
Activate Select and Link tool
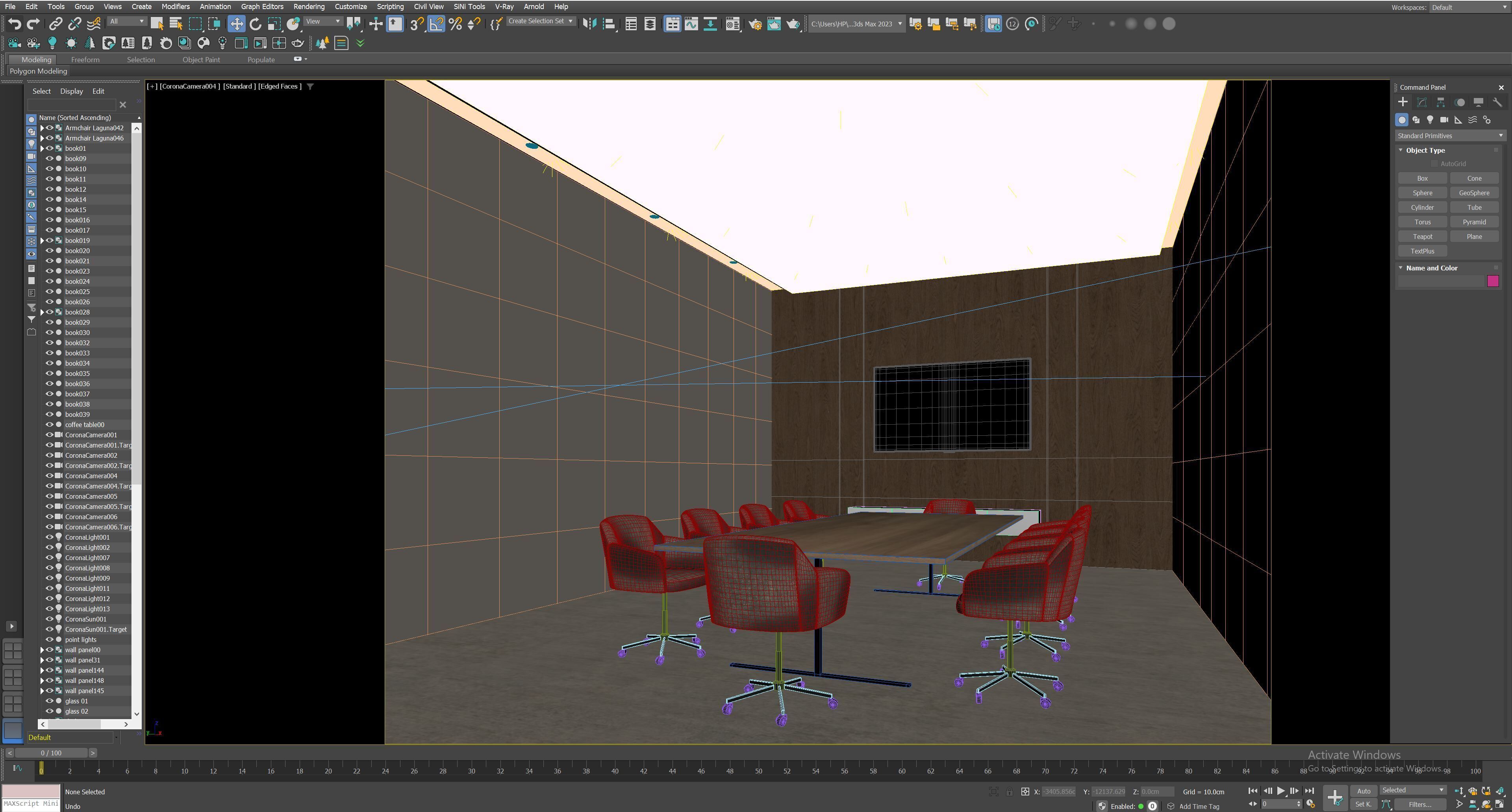(55, 24)
